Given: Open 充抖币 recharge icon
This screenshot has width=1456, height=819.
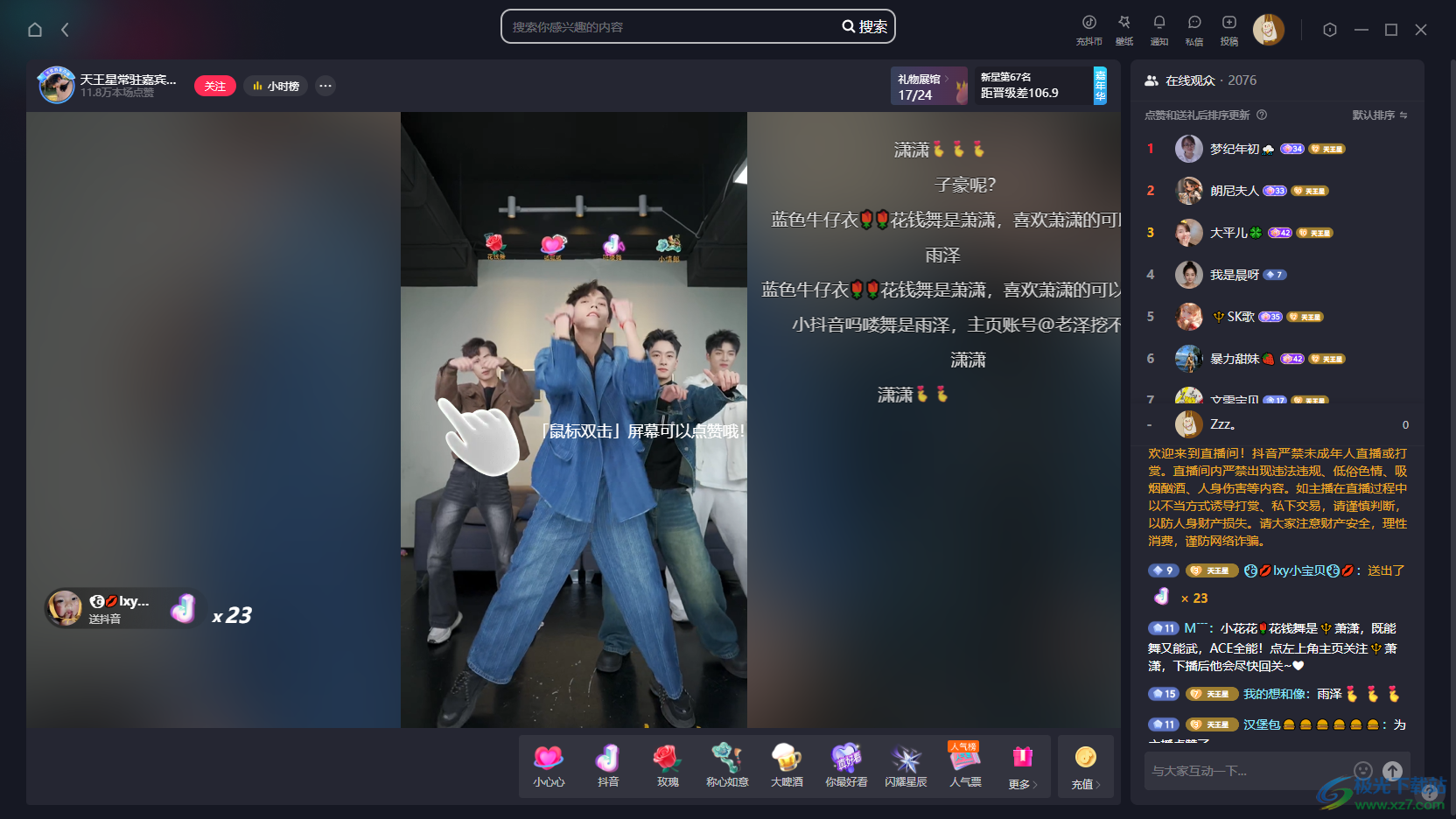Looking at the screenshot, I should point(1089,30).
